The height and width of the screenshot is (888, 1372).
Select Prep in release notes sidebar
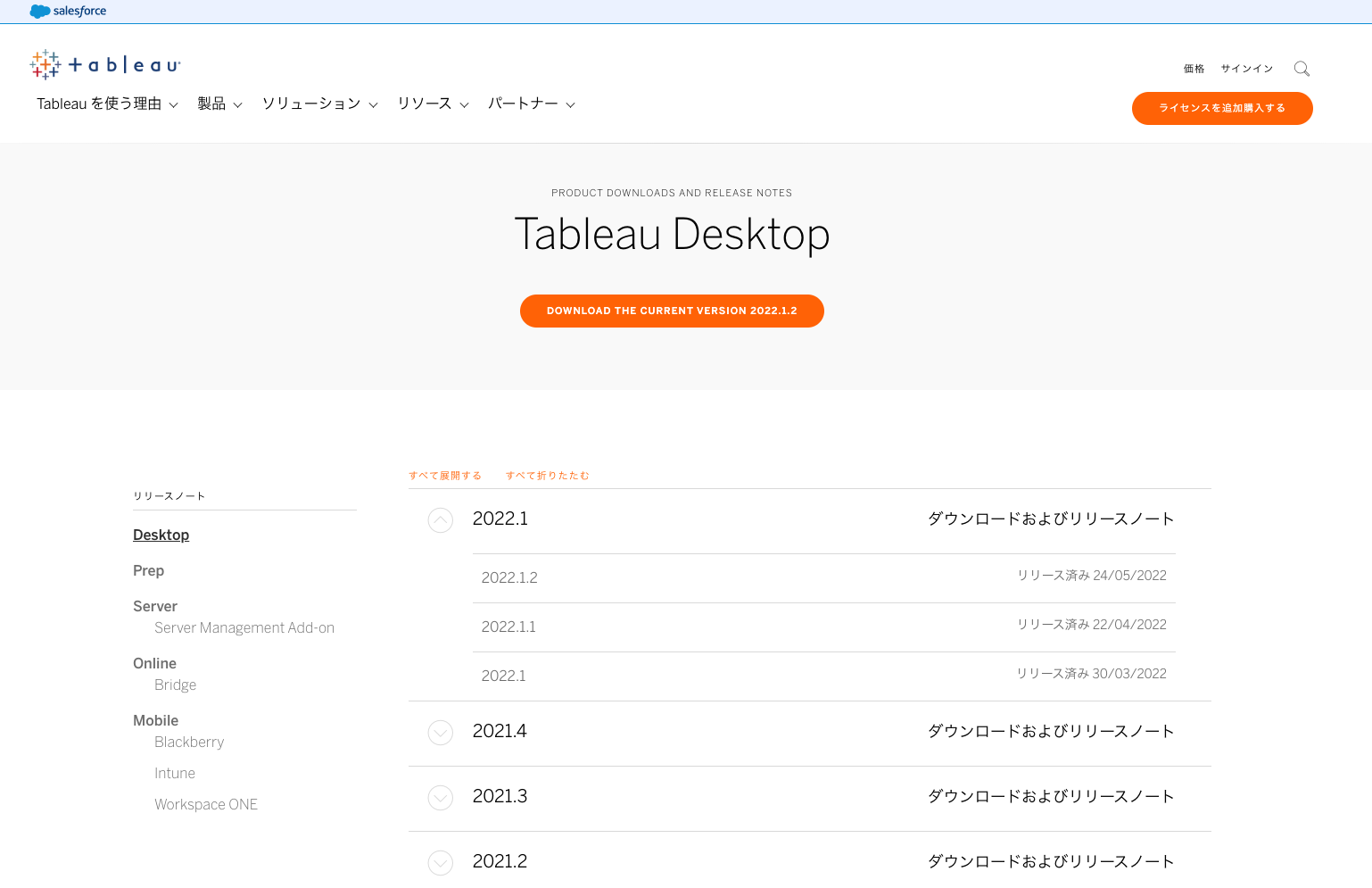point(148,570)
